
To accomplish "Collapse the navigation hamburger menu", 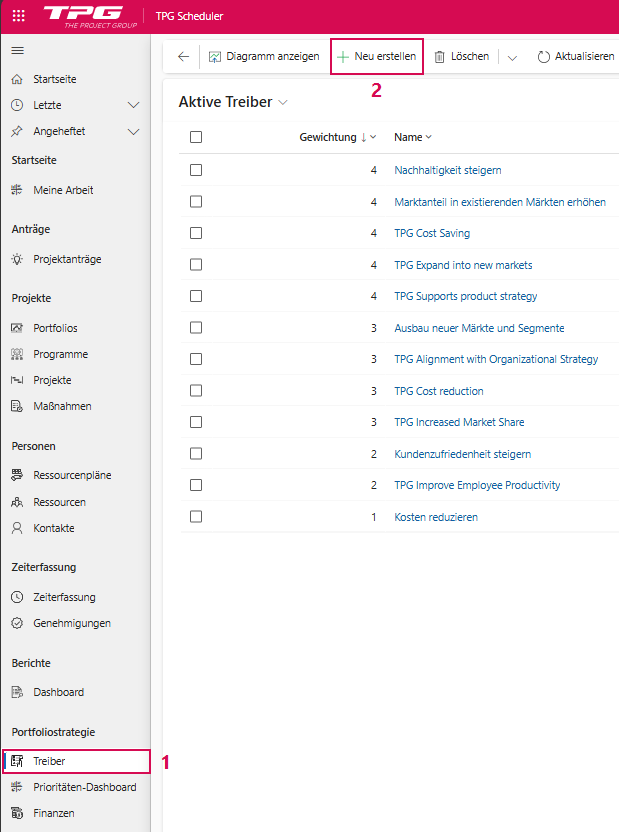I will click(17, 50).
